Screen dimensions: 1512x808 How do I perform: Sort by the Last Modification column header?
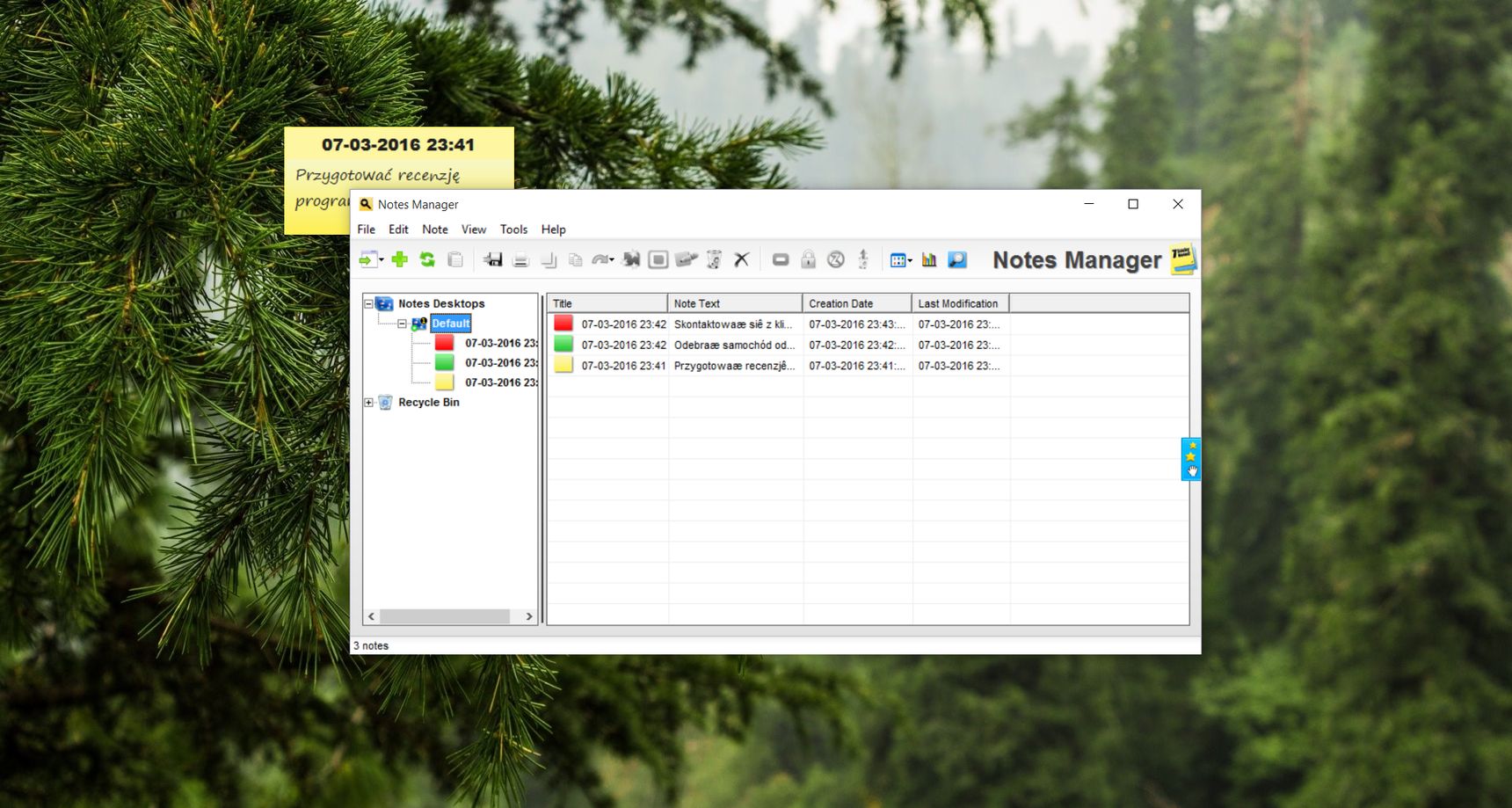(961, 303)
